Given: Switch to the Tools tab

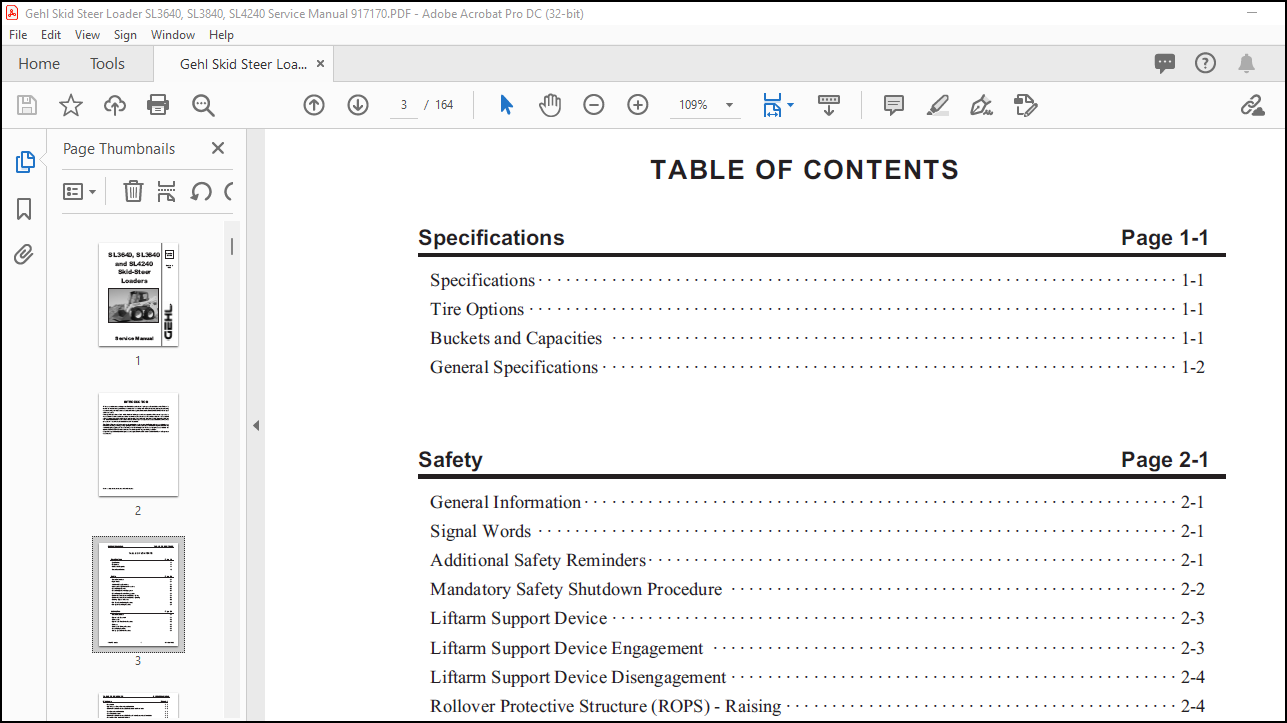Looking at the screenshot, I should pyautogui.click(x=107, y=63).
